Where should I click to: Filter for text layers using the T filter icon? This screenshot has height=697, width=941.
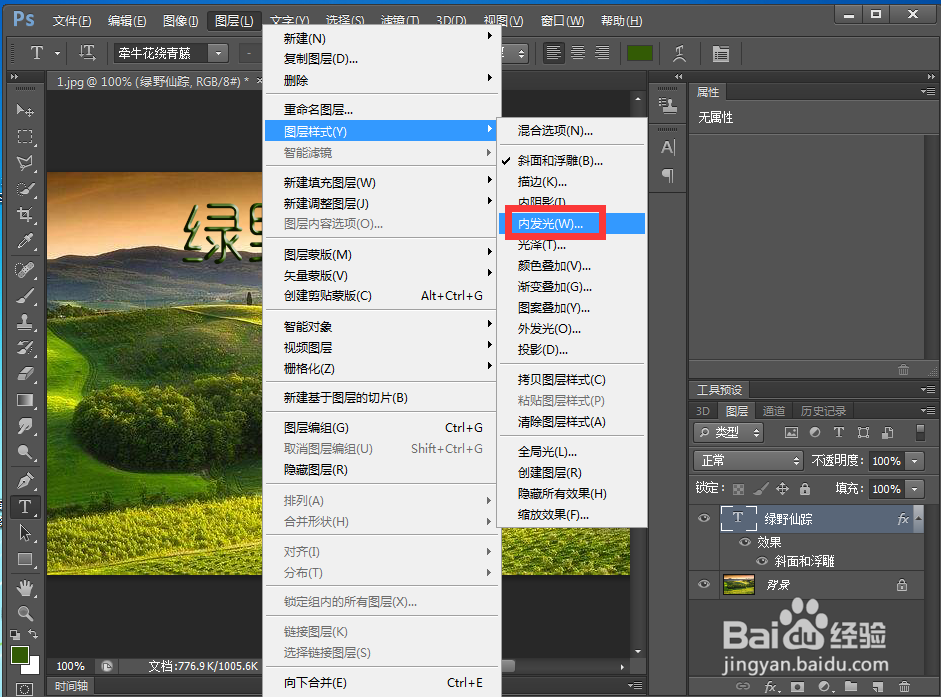tap(839, 431)
